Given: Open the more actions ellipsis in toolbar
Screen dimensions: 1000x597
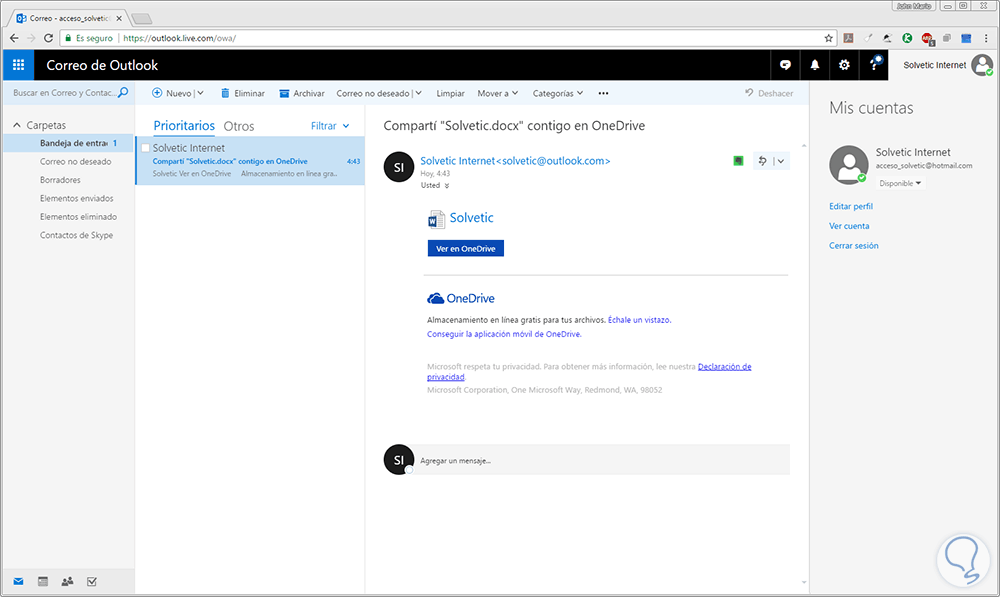Looking at the screenshot, I should pyautogui.click(x=603, y=93).
